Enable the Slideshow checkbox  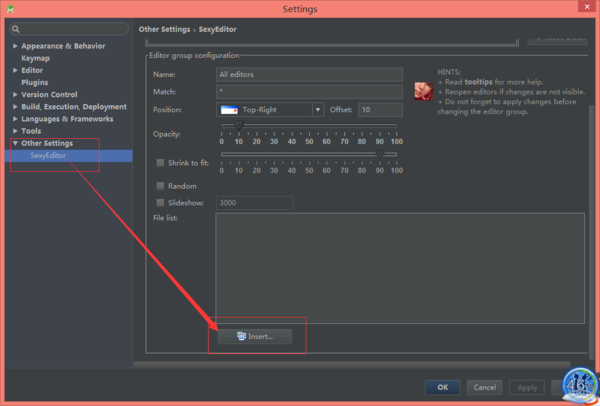pyautogui.click(x=160, y=203)
